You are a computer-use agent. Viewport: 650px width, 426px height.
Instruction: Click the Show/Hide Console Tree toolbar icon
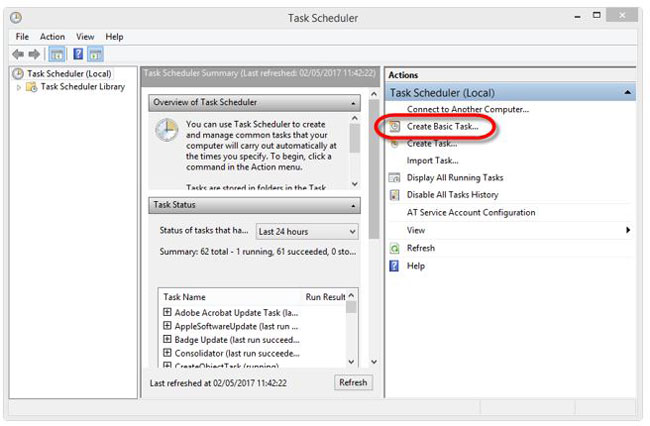tap(57, 54)
